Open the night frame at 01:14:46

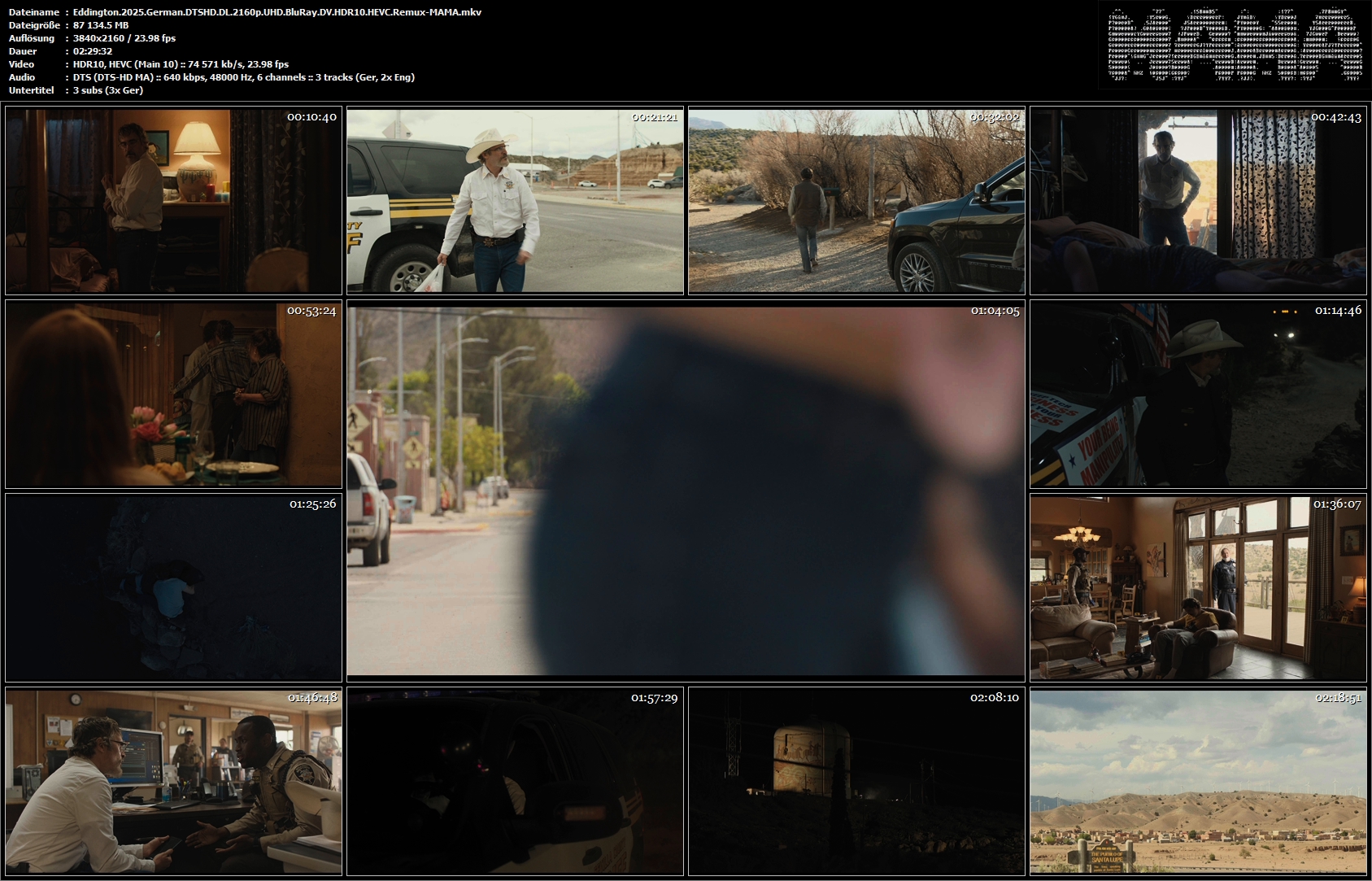(1198, 395)
